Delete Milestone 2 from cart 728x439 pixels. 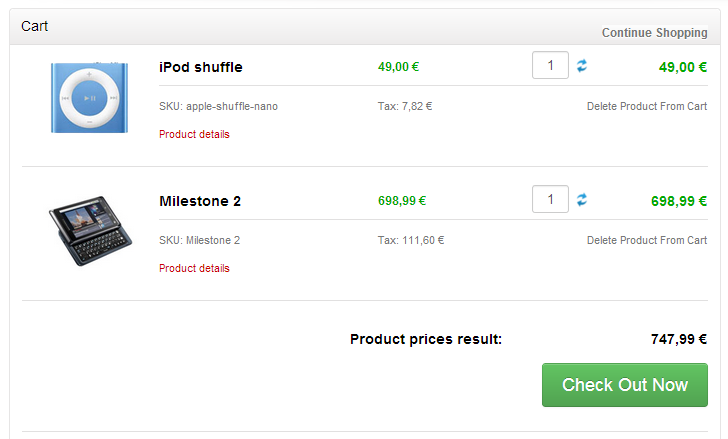click(647, 240)
